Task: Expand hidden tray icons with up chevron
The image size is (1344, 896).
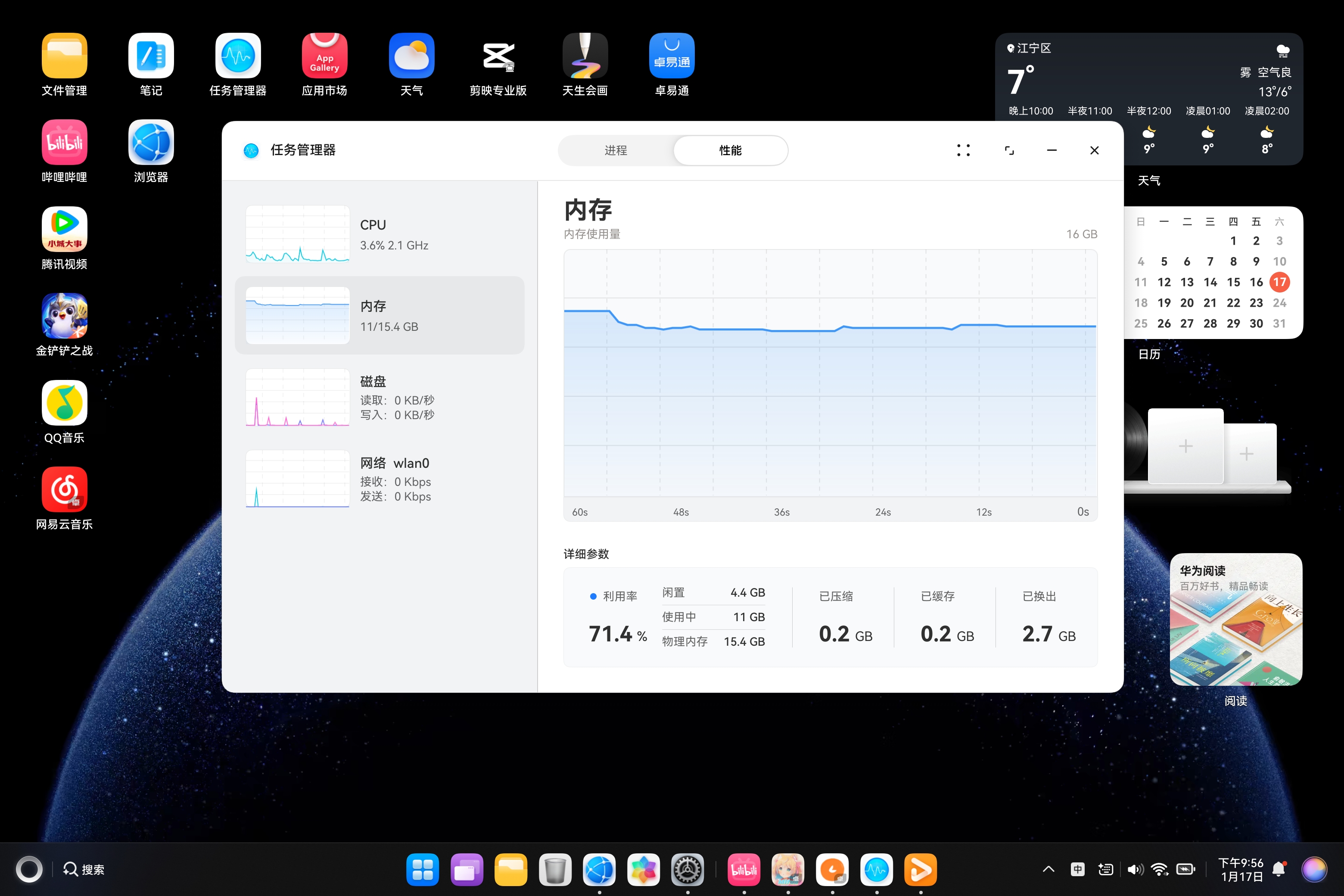Action: click(1048, 869)
